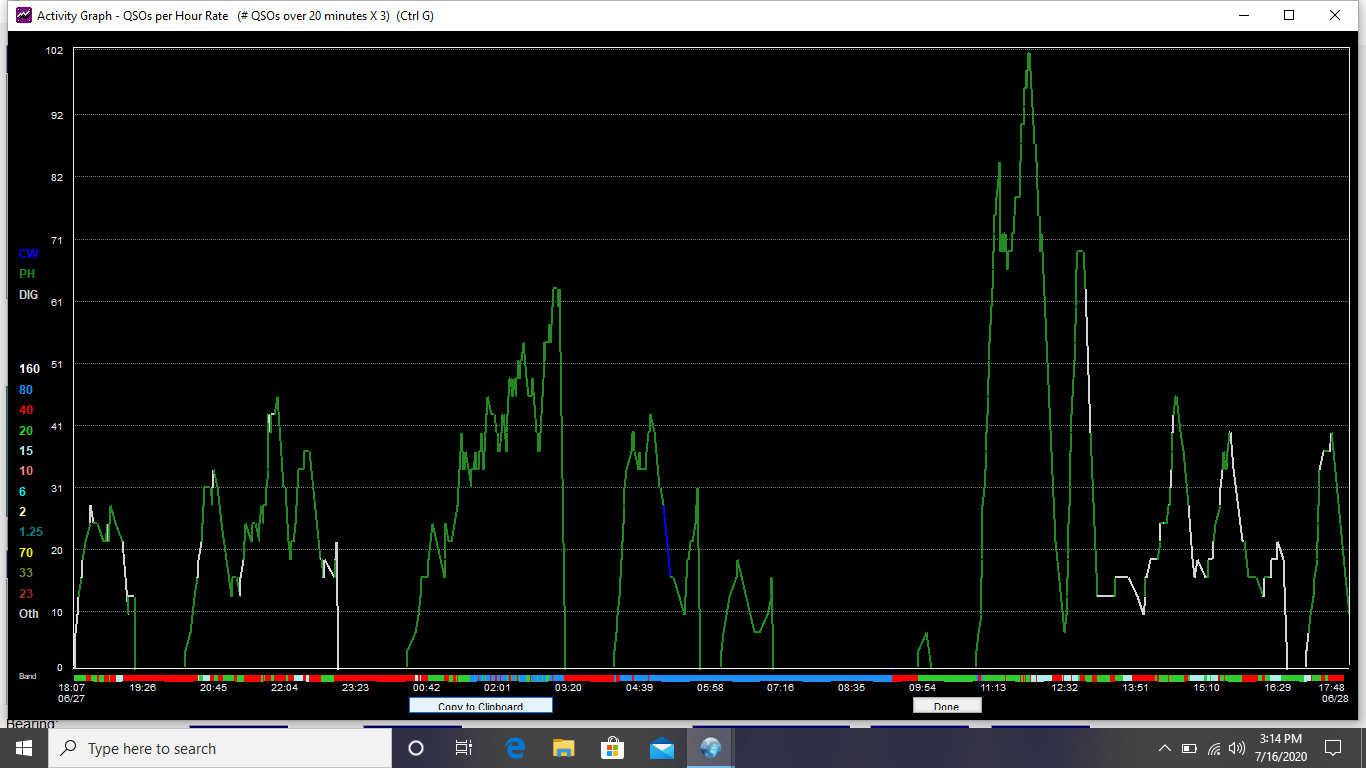Viewport: 1366px width, 768px height.
Task: Click the 15:10 time axis label
Action: point(1206,688)
